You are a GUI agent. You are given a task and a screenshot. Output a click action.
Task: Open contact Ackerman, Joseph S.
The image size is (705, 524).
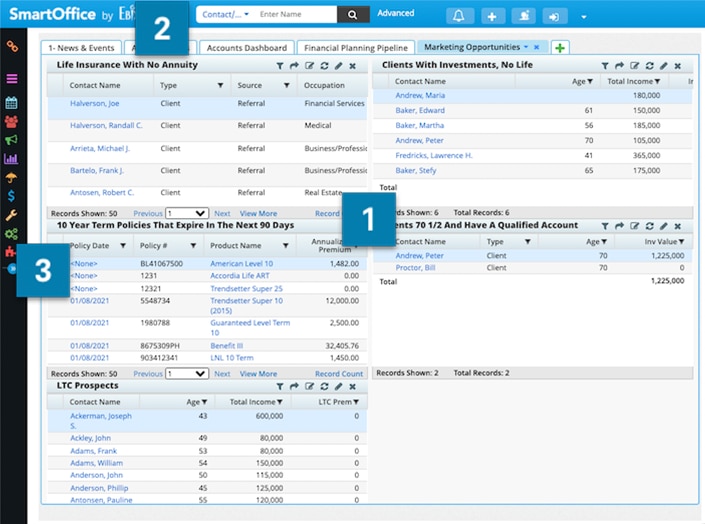(101, 421)
